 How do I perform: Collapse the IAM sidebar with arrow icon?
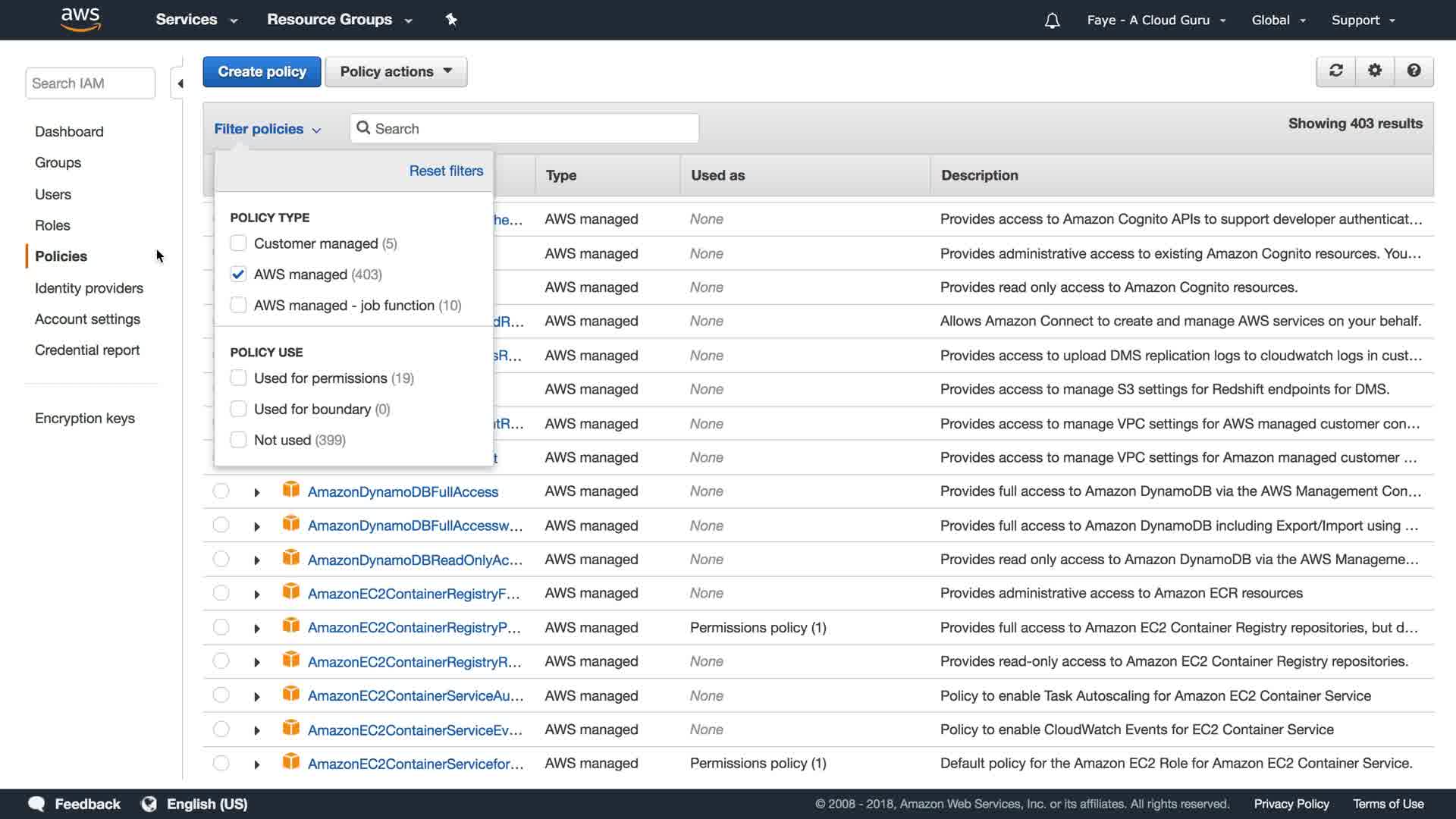point(180,83)
